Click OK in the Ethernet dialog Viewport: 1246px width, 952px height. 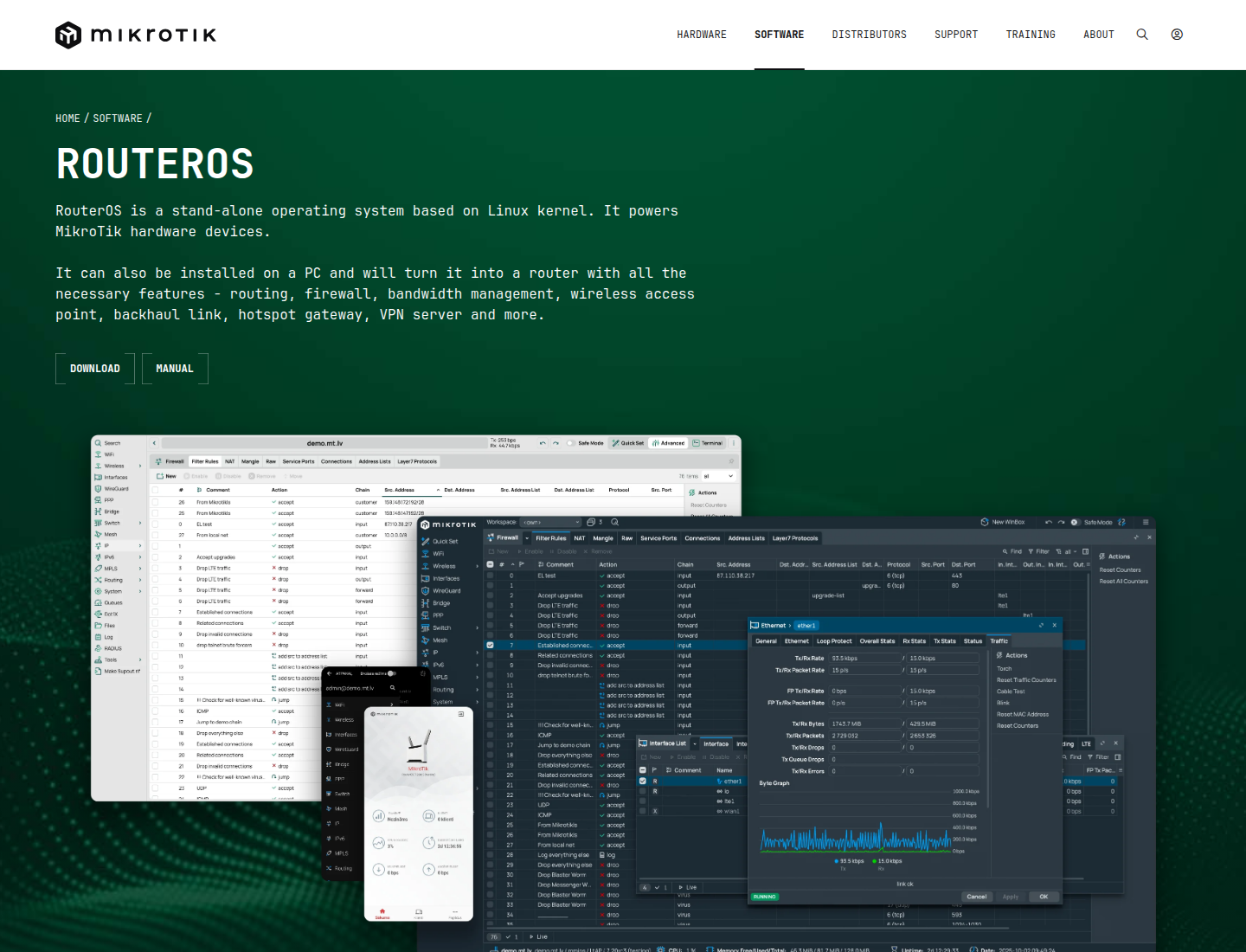[x=1044, y=897]
